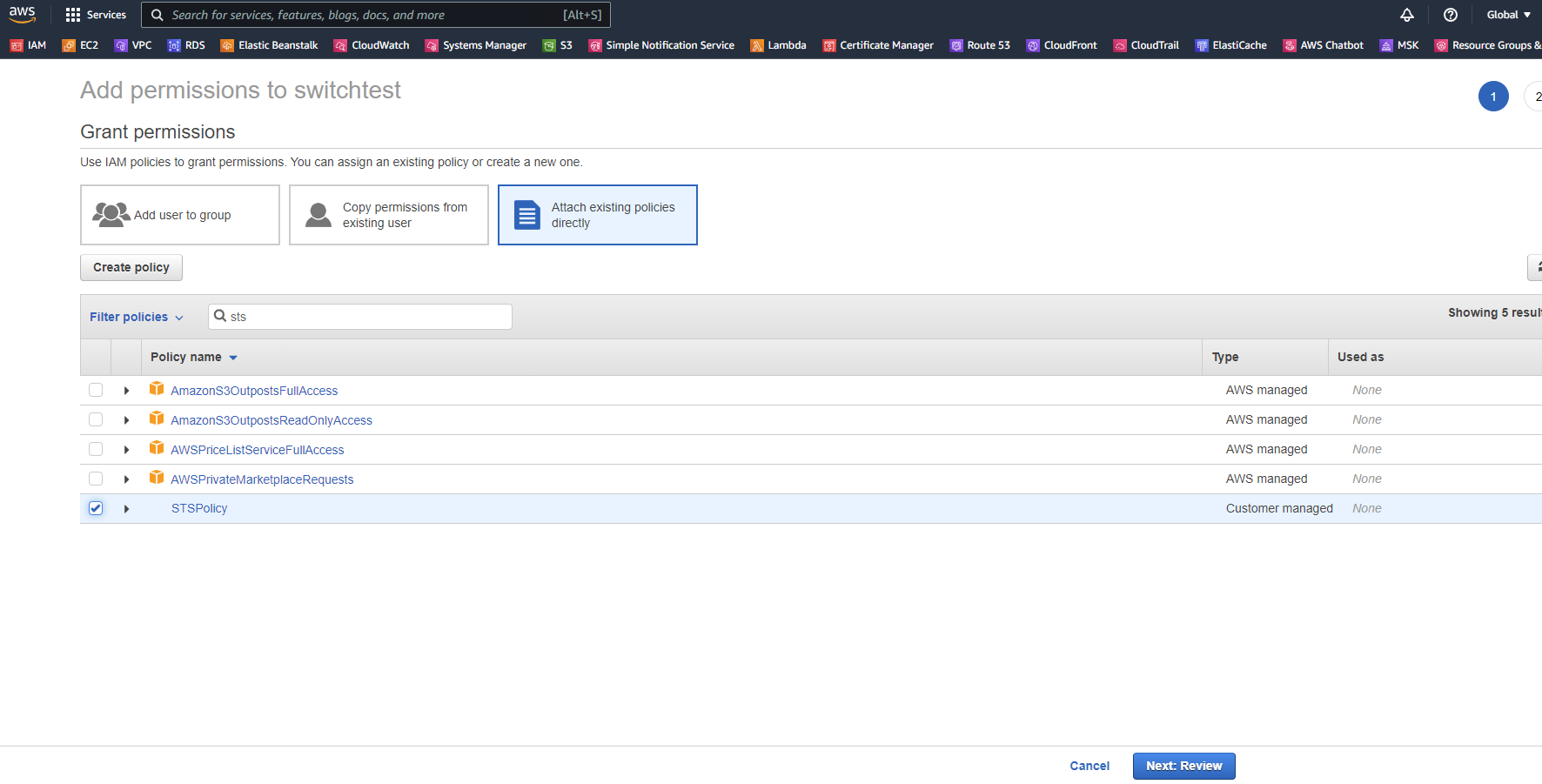Focus the top services search bar
The image size is (1542, 784).
click(x=376, y=15)
